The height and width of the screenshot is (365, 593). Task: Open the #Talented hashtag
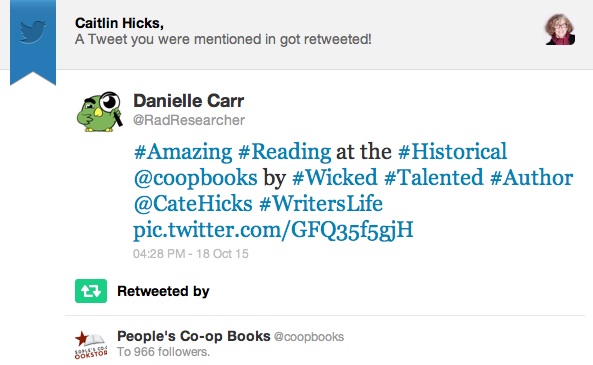[x=434, y=177]
